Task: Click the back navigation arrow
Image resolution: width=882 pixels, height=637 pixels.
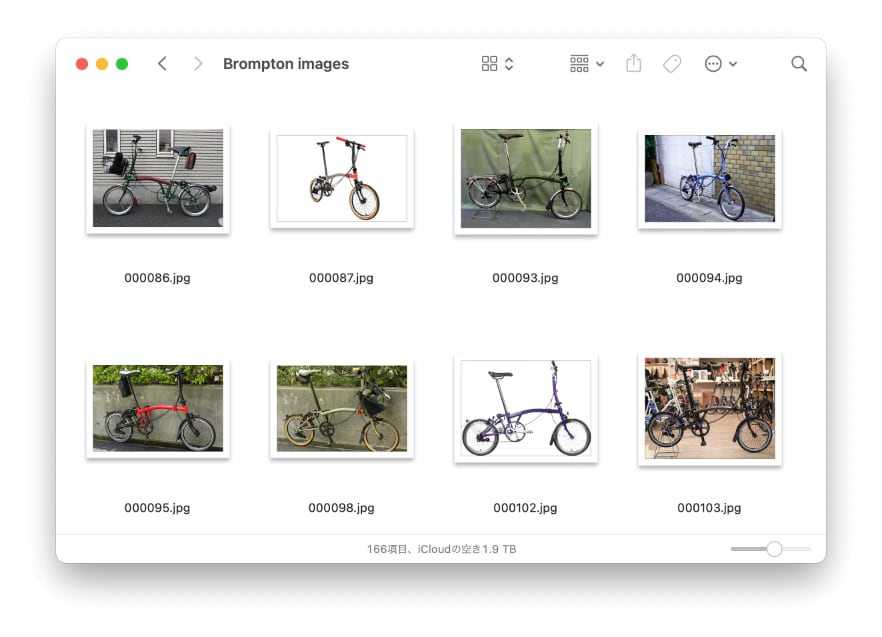Action: [x=162, y=64]
